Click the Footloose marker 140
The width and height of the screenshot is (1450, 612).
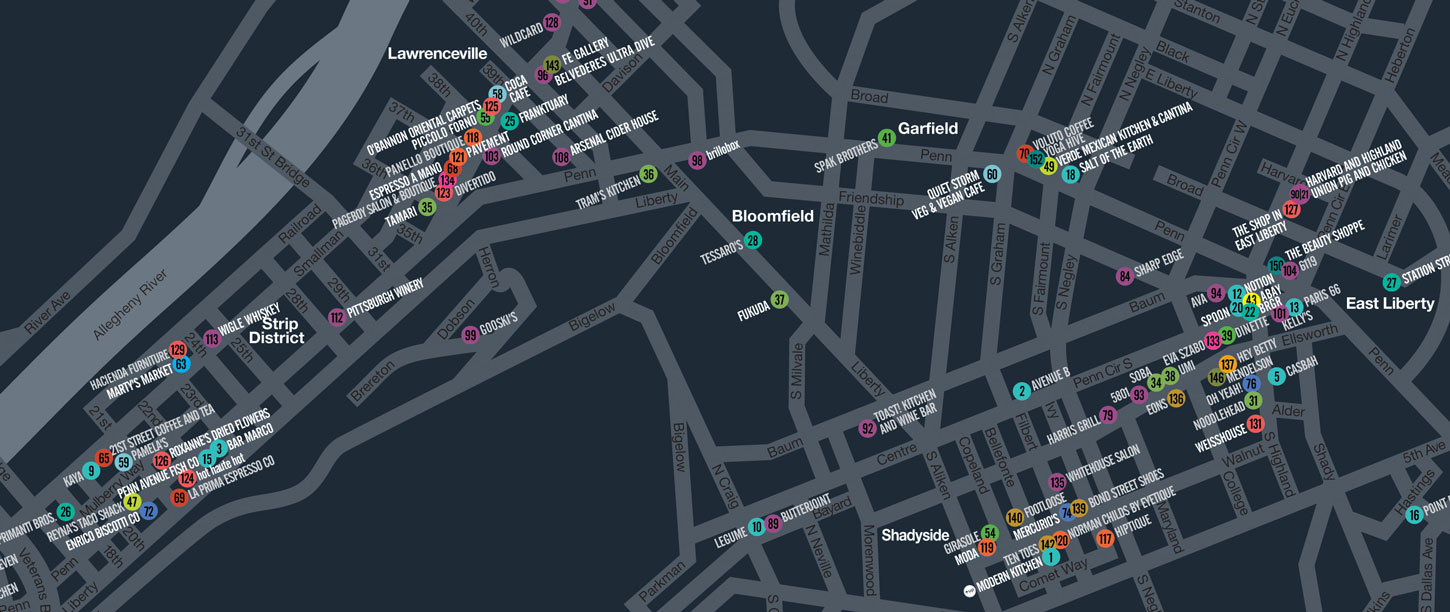point(1015,517)
